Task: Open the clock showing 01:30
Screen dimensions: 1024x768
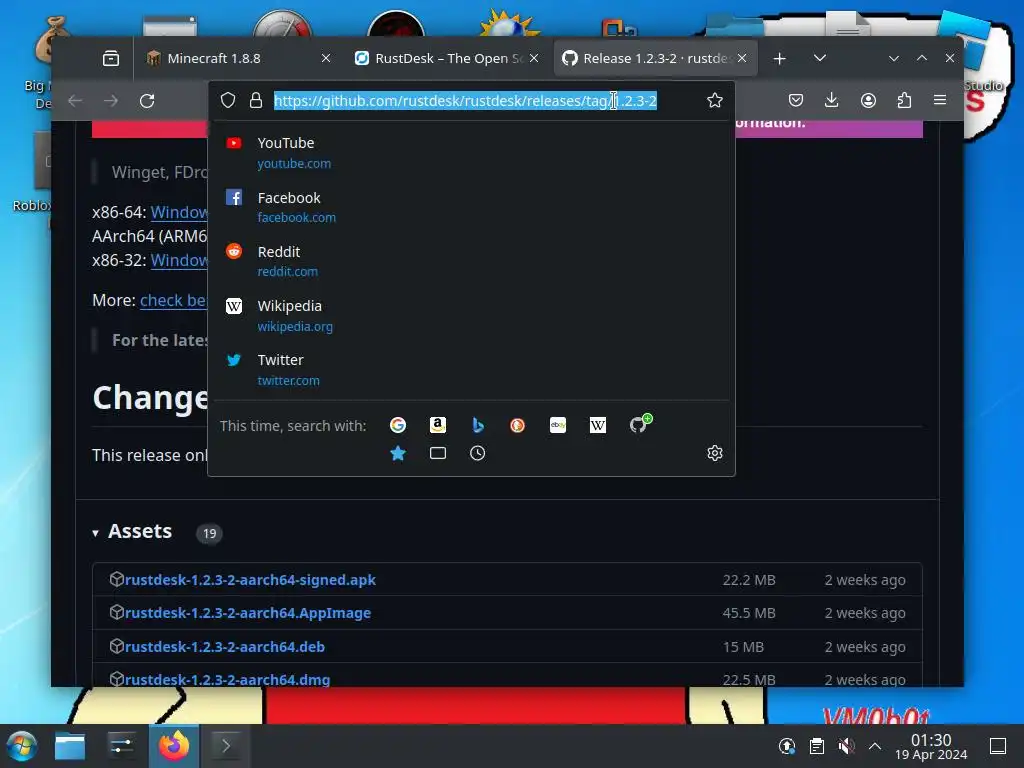Action: [931, 746]
